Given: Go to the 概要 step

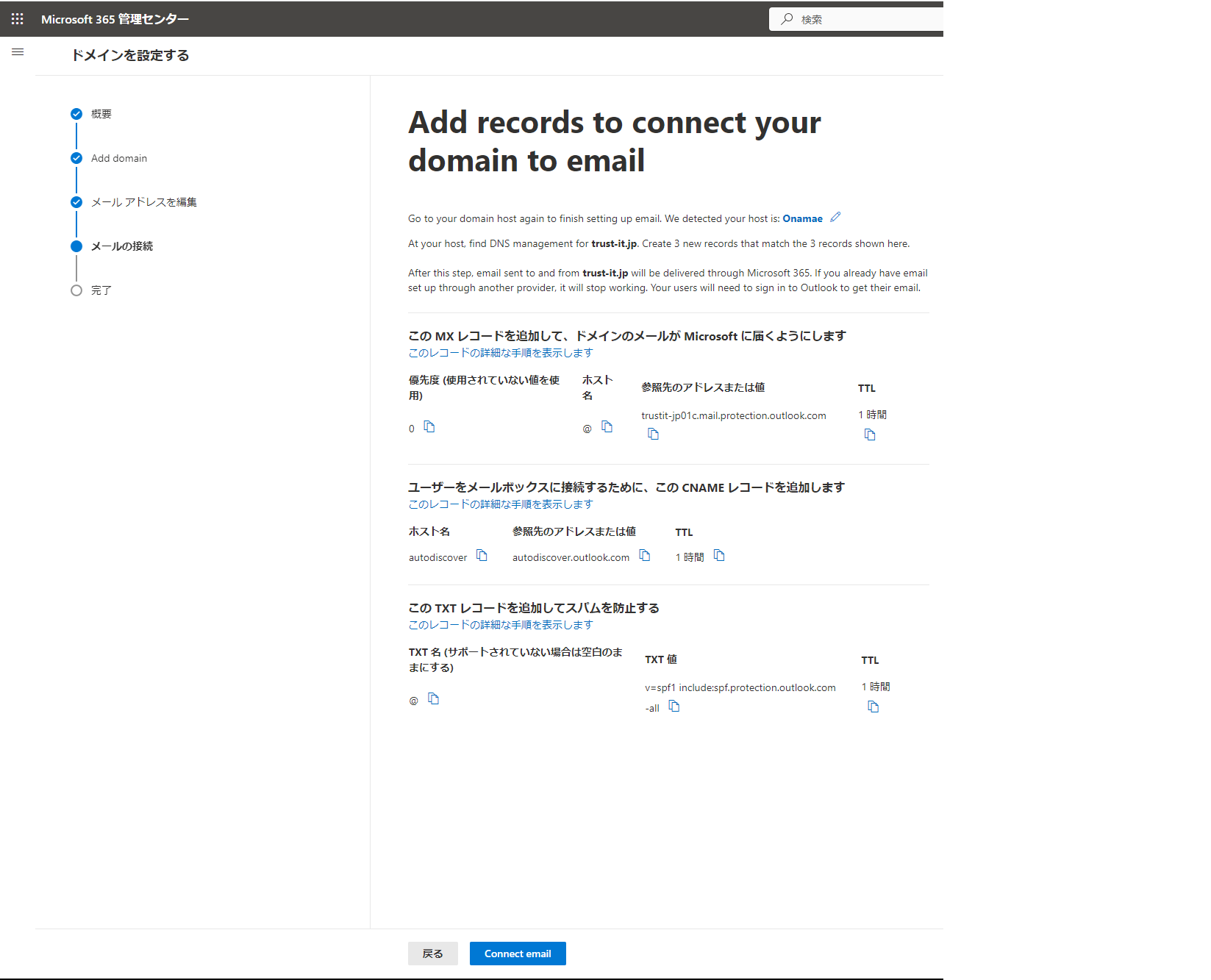Looking at the screenshot, I should [101, 114].
